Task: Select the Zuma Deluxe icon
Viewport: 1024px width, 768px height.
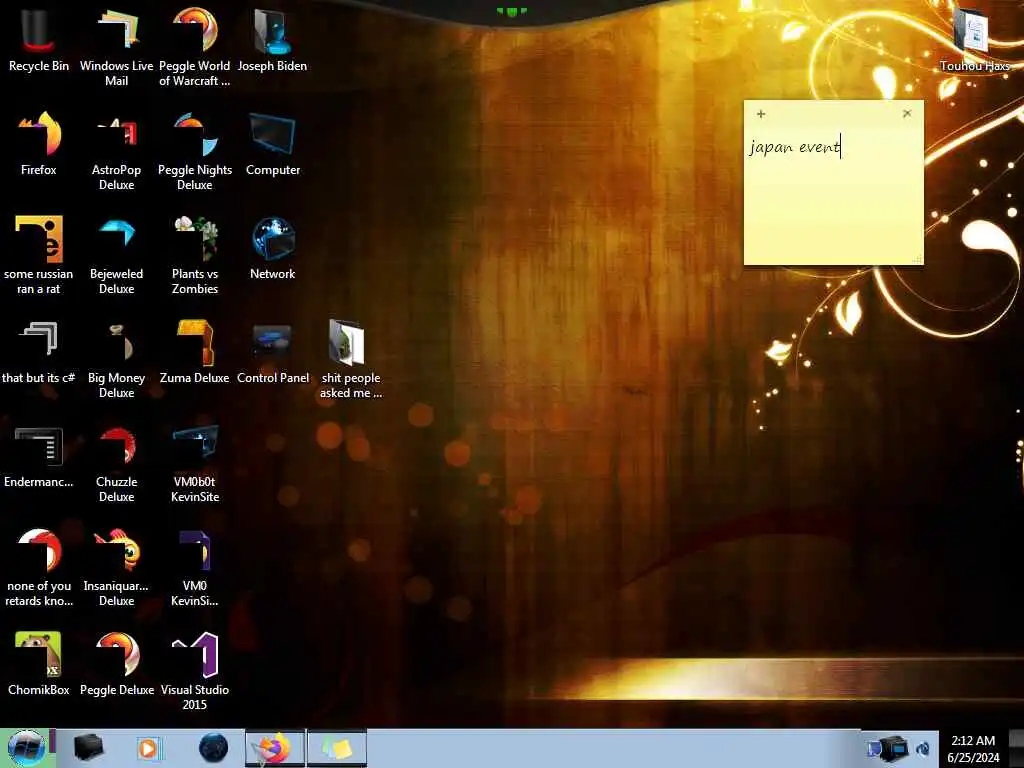Action: pos(195,353)
